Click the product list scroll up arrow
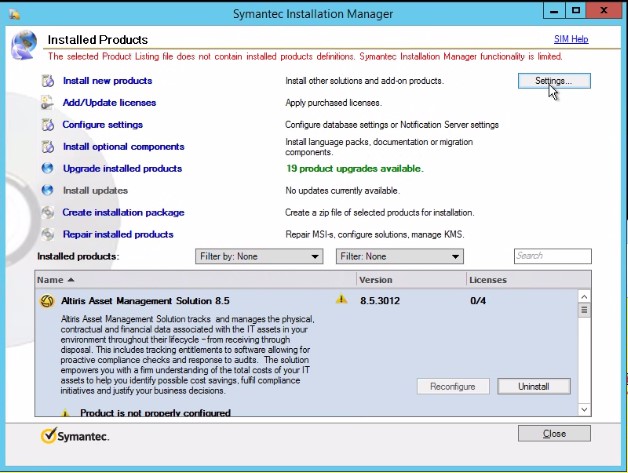The width and height of the screenshot is (628, 473). pyautogui.click(x=584, y=297)
